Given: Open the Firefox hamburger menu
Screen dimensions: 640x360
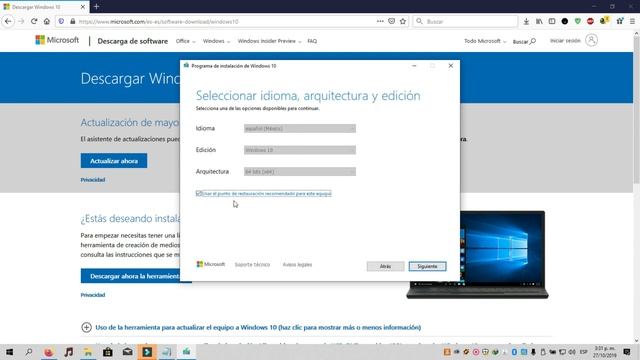Looking at the screenshot, I should click(632, 21).
